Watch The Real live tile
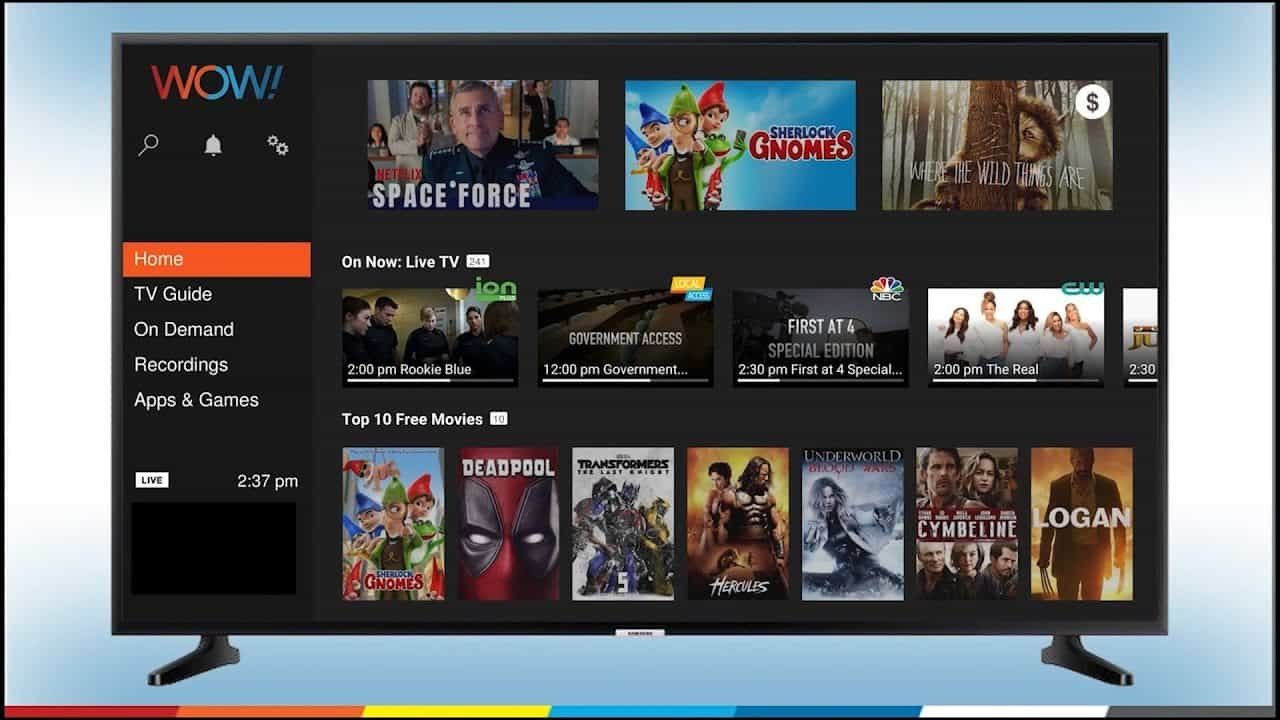1280x720 pixels. pyautogui.click(x=1016, y=337)
